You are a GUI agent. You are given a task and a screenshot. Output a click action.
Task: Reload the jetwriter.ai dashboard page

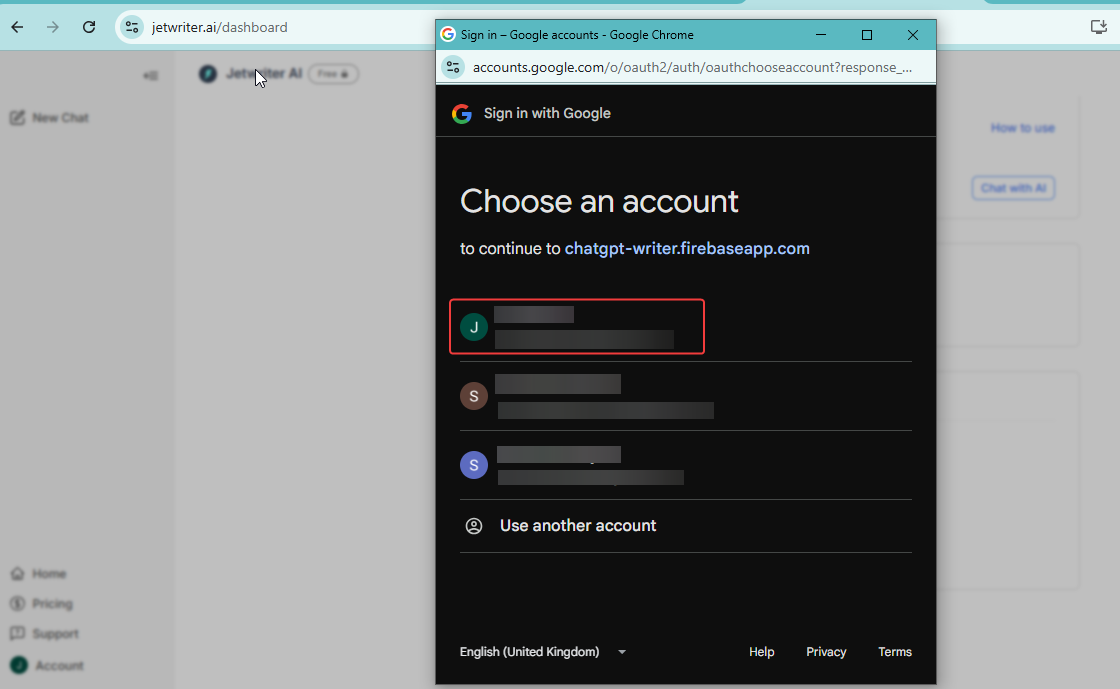[89, 27]
